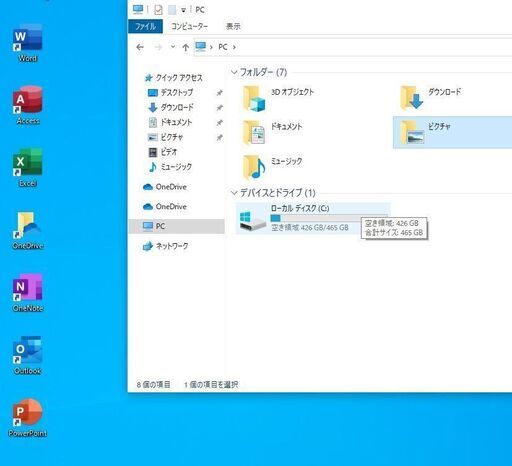This screenshot has width=512, height=466.
Task: Select ドキュメント in the navigation pane
Action: pyautogui.click(x=170, y=122)
